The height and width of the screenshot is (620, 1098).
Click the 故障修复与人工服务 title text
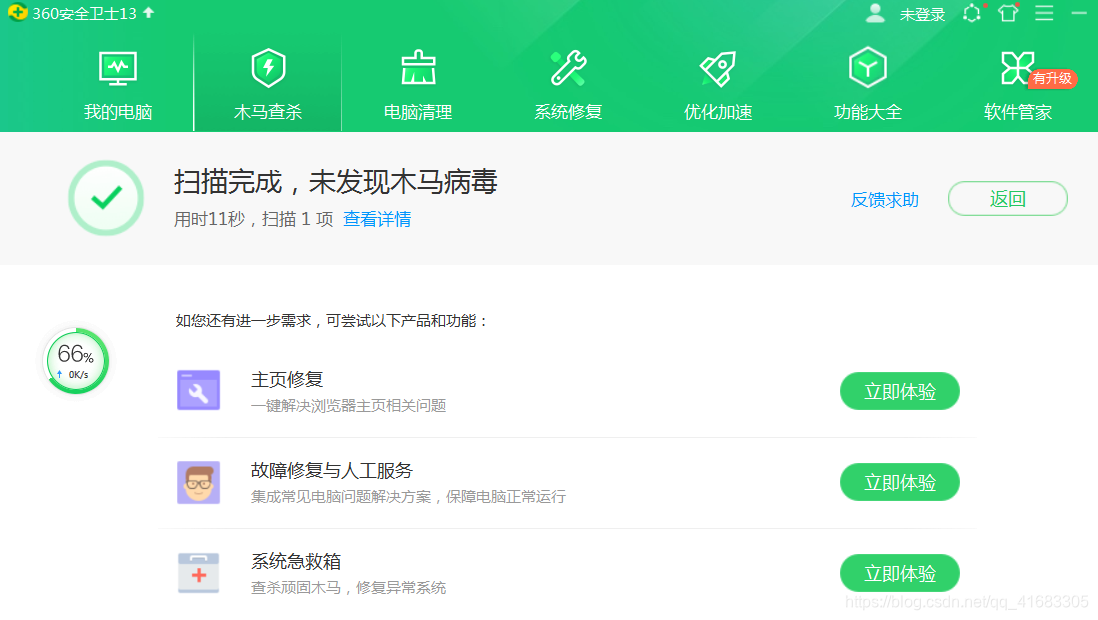coord(332,471)
